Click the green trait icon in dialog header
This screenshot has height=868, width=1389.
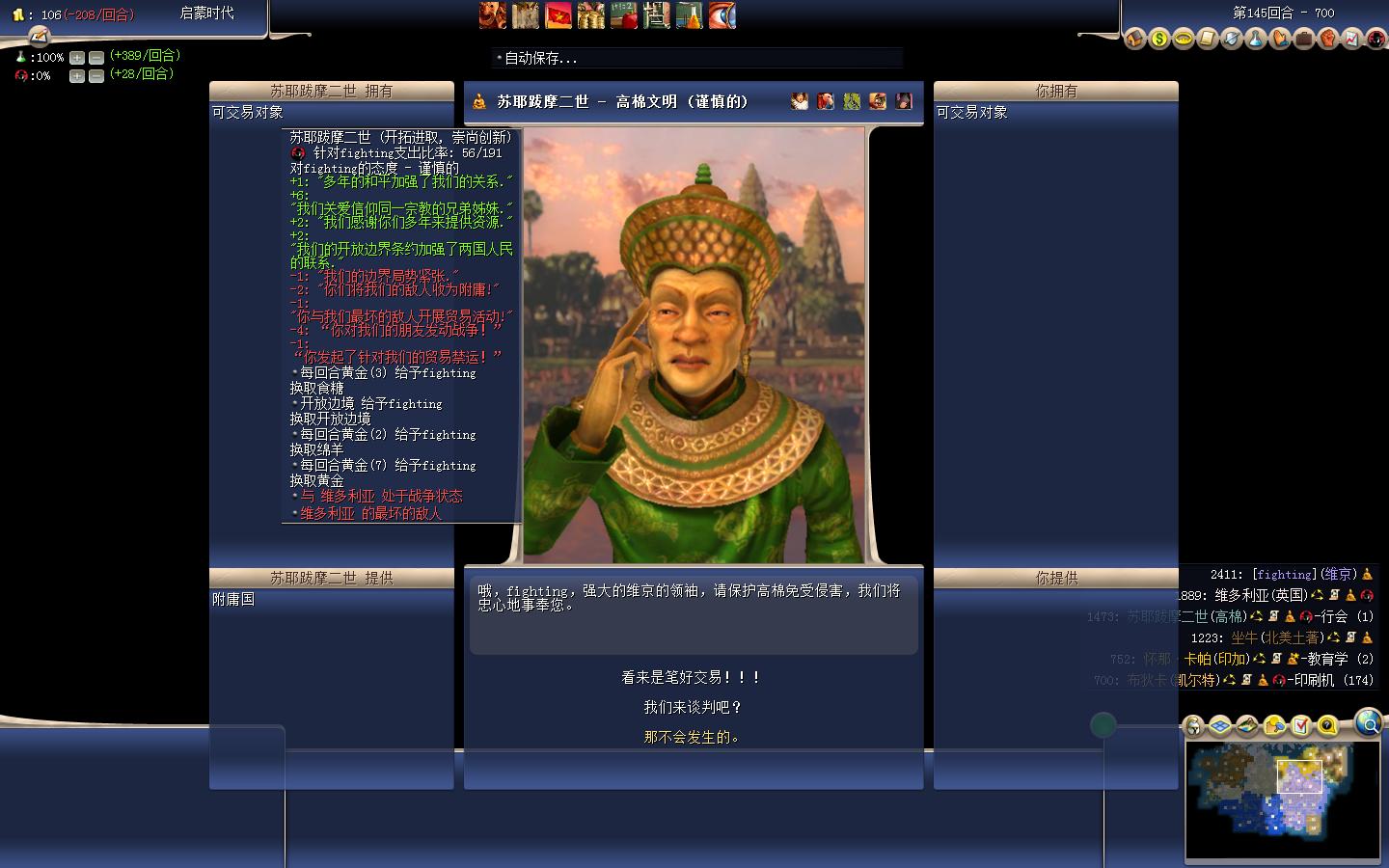[852, 100]
